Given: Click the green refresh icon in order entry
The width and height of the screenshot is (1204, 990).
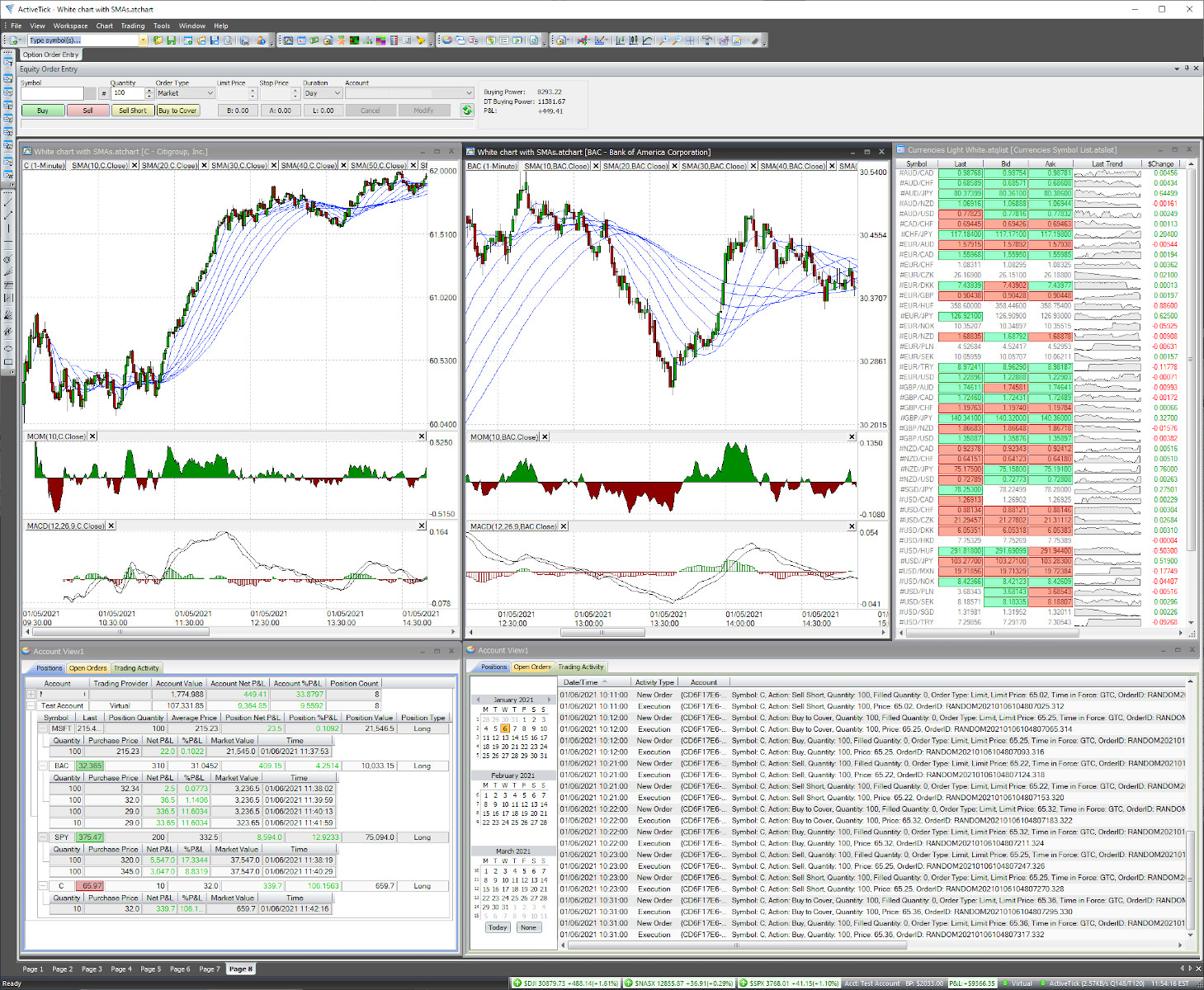Looking at the screenshot, I should click(x=467, y=110).
